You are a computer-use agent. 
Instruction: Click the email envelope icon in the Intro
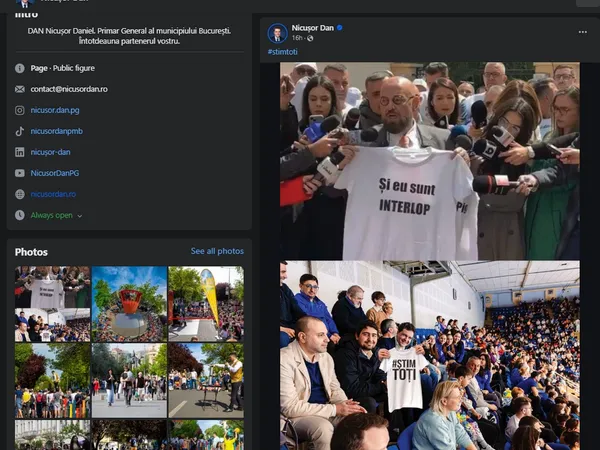(x=20, y=89)
